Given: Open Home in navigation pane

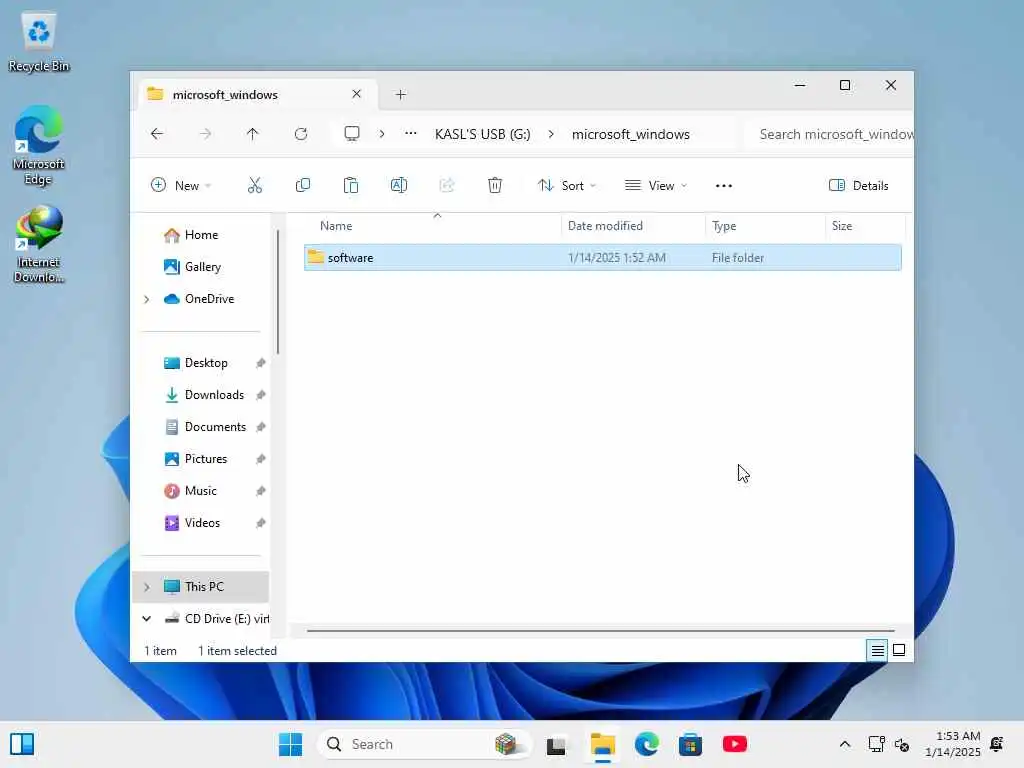Looking at the screenshot, I should (x=201, y=235).
